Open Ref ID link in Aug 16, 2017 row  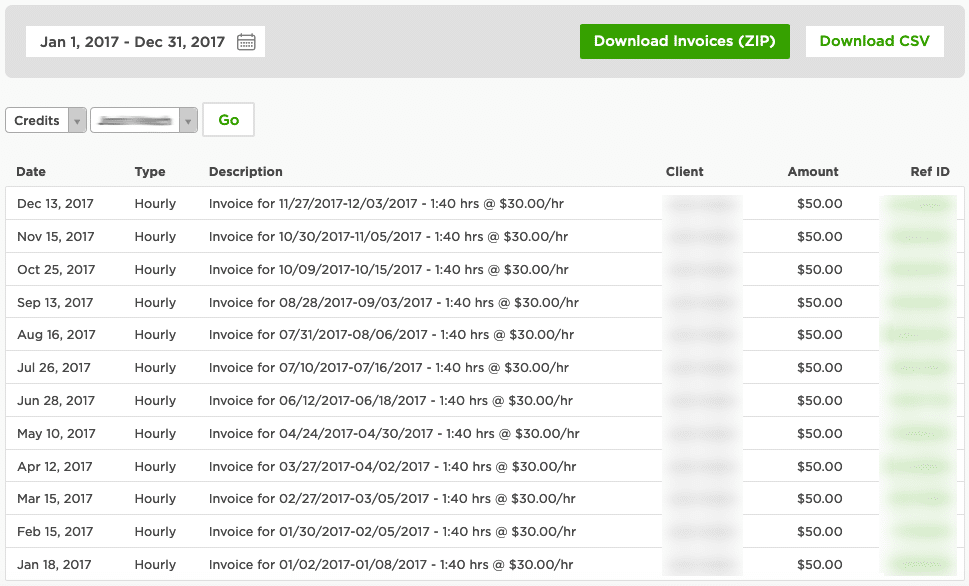point(916,335)
